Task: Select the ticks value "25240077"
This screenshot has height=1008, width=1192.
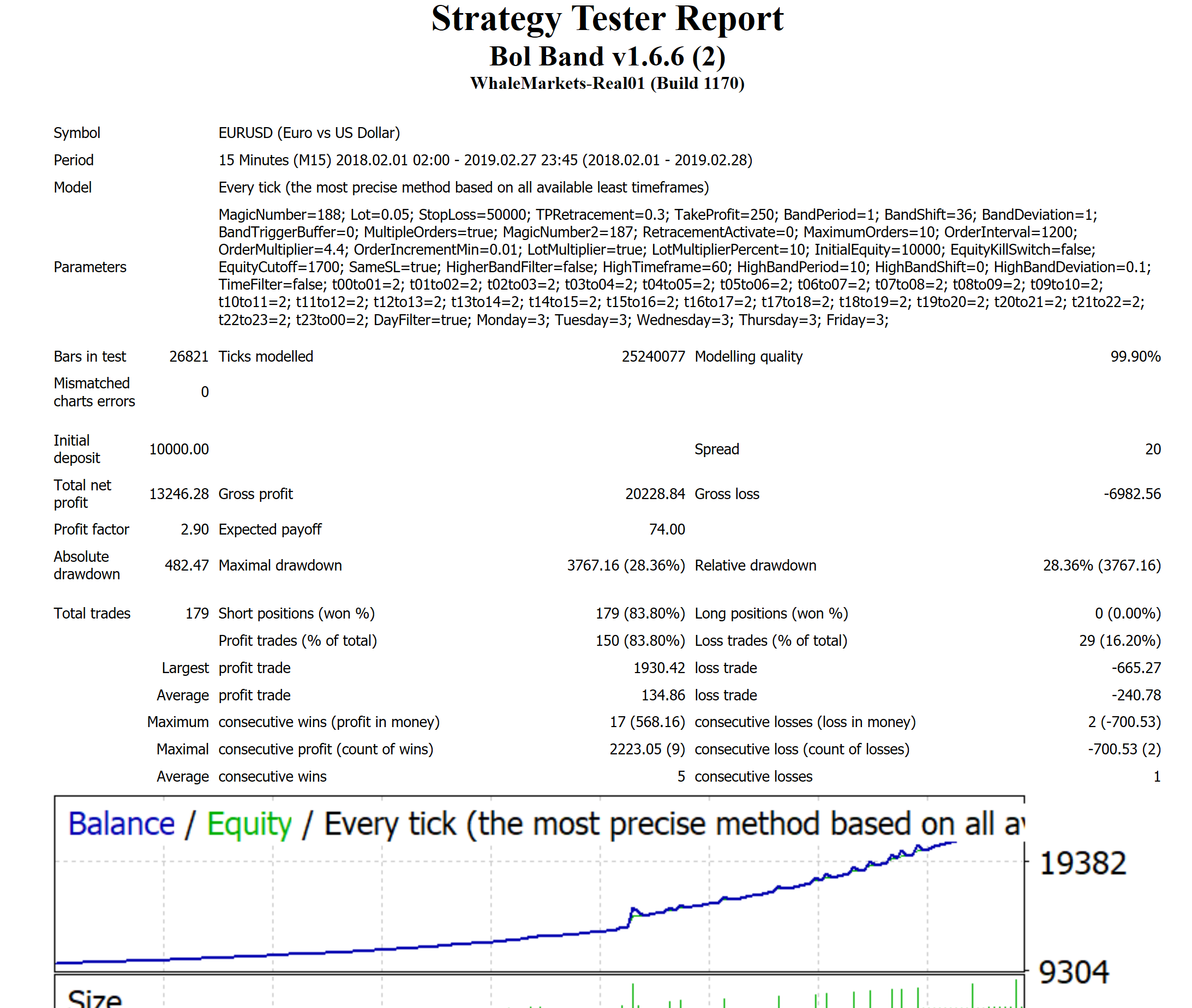Action: [x=653, y=357]
